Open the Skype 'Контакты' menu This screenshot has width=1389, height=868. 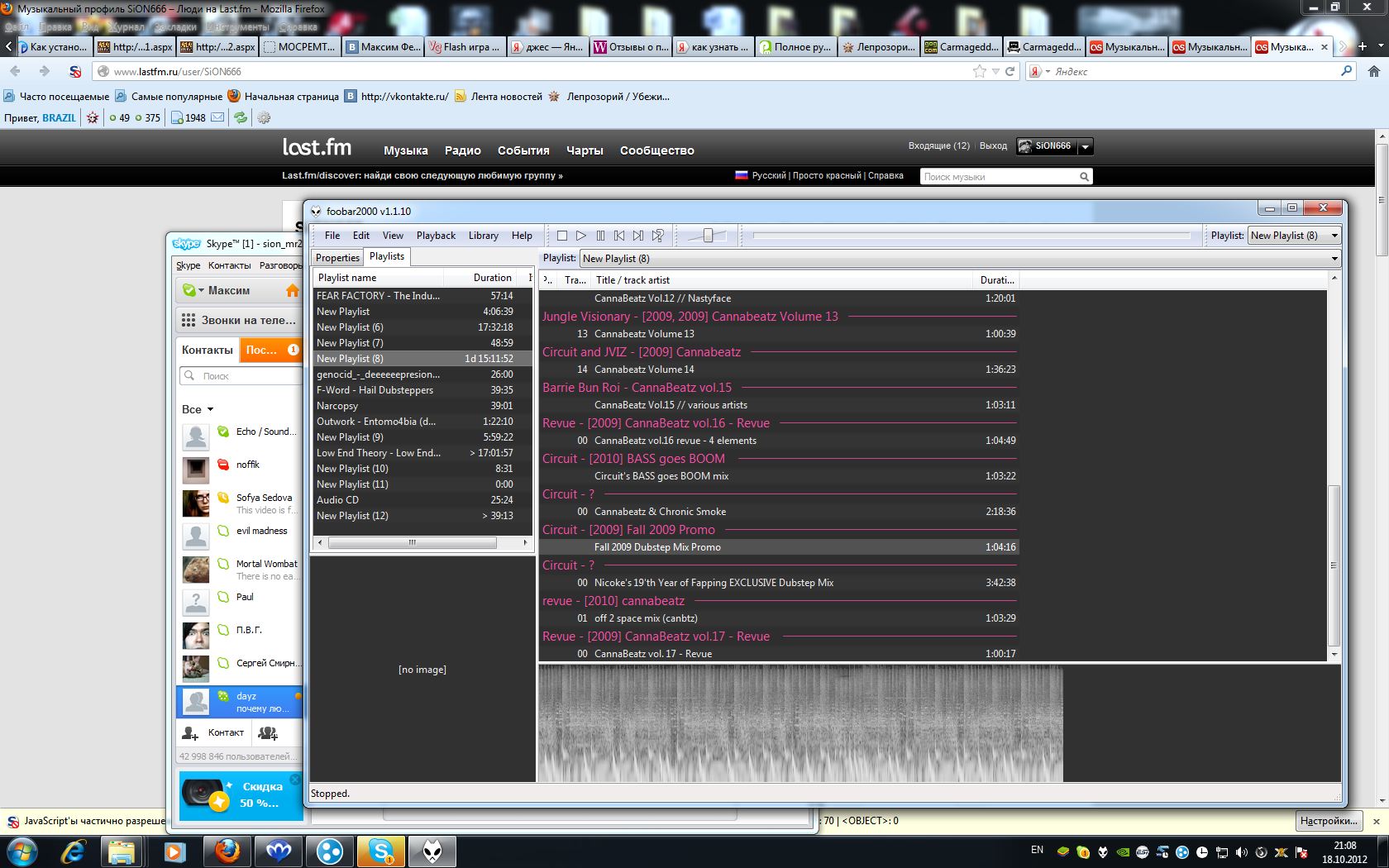coord(229,265)
